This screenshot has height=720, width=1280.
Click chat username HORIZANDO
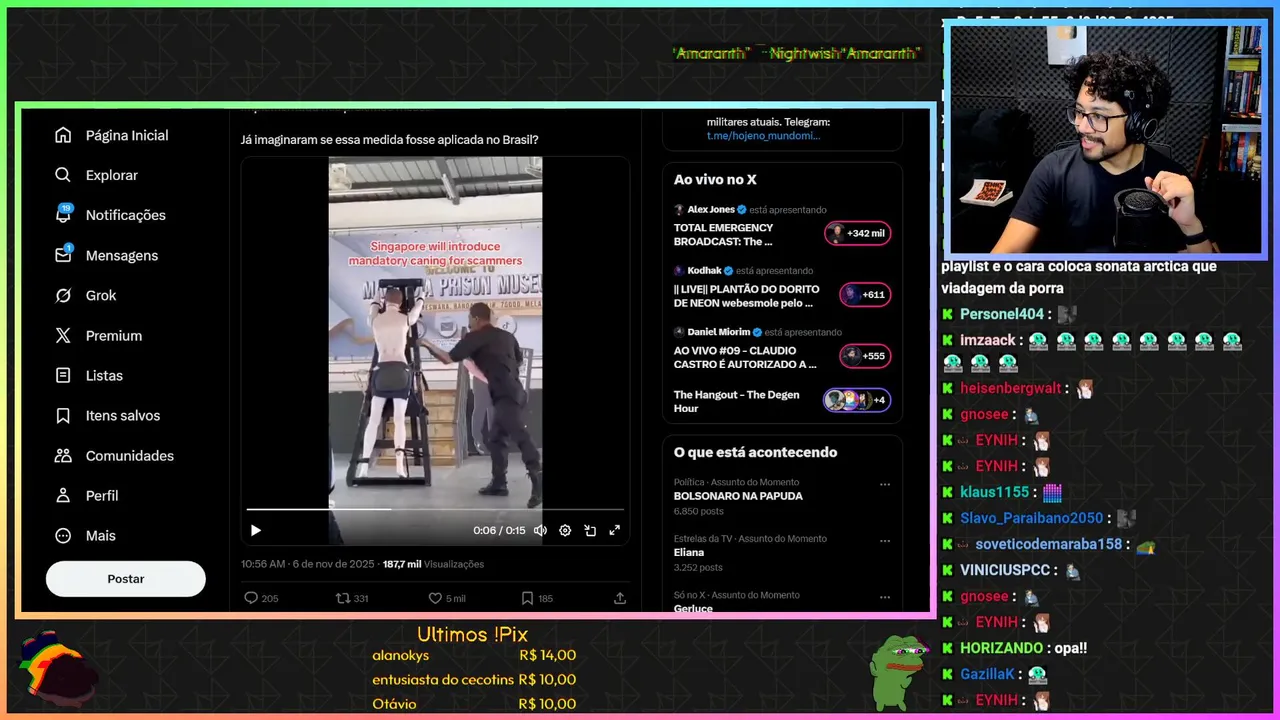[x=1002, y=648]
